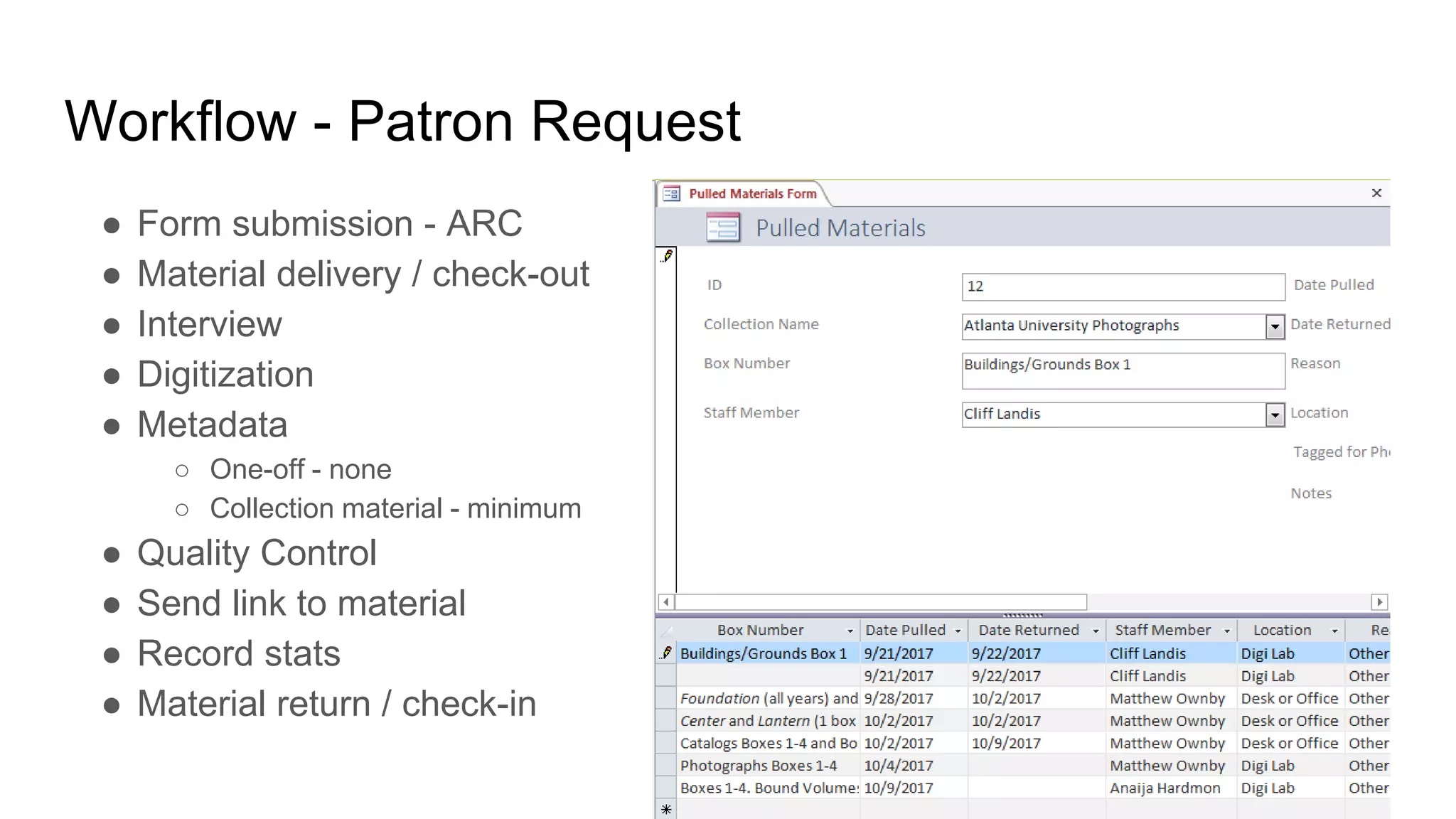Image resolution: width=1456 pixels, height=819 pixels.
Task: Click the empty Date Returned cell in Photographs row
Action: tap(1037, 766)
